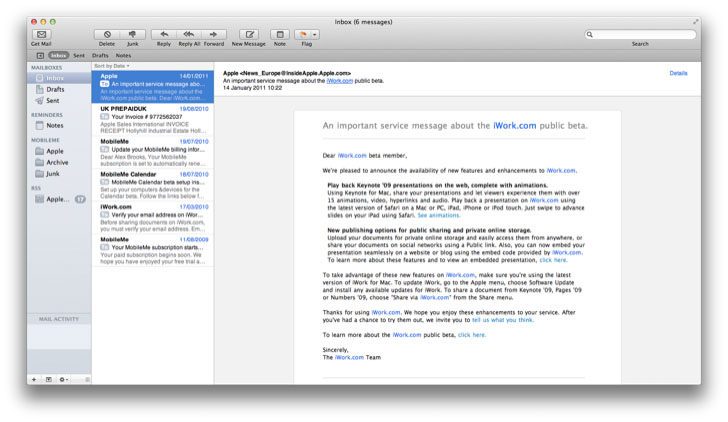Toggle the Mail Activity pane button

[x=49, y=380]
